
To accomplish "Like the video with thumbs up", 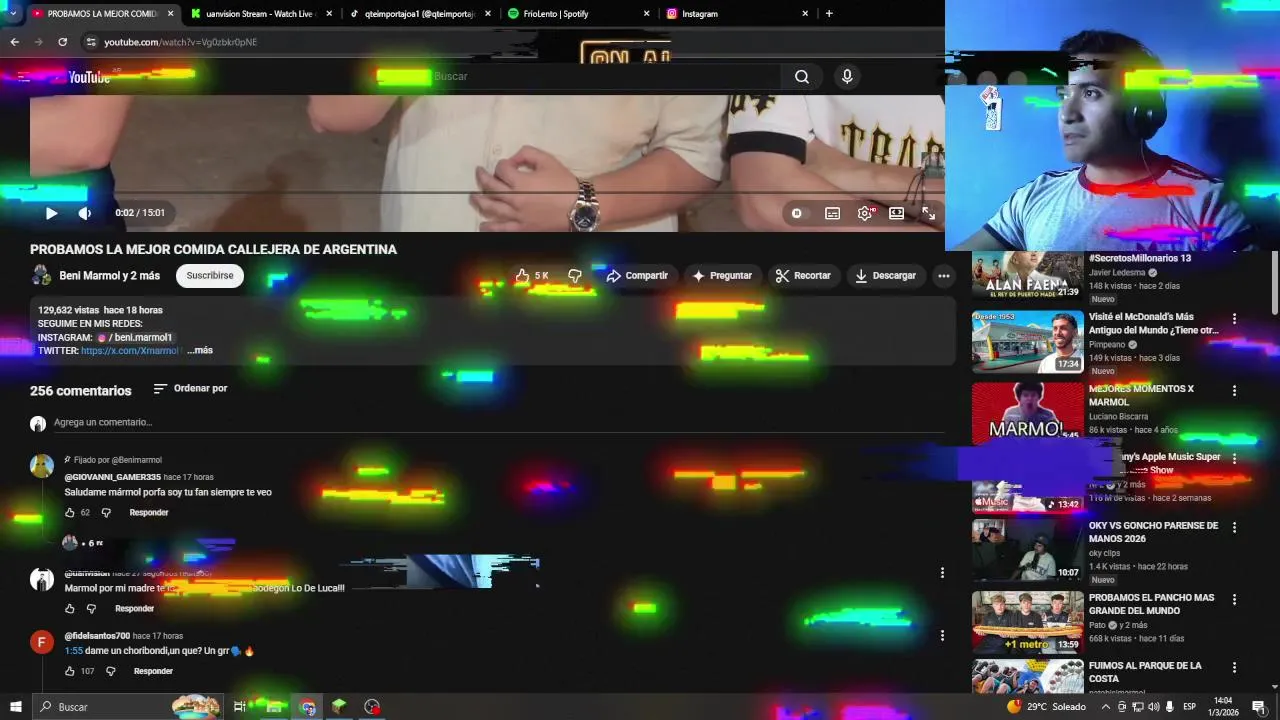I will pos(531,276).
